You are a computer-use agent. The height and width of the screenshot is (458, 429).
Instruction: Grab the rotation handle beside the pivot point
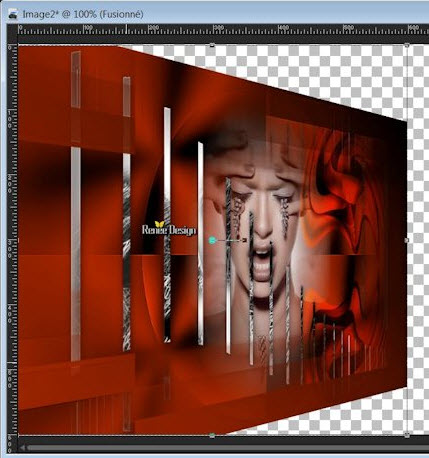click(x=245, y=240)
